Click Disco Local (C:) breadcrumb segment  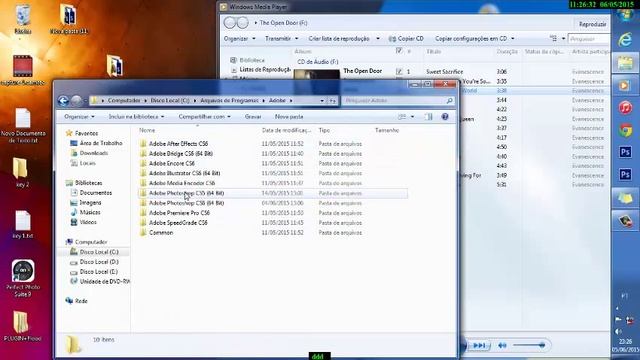click(170, 100)
